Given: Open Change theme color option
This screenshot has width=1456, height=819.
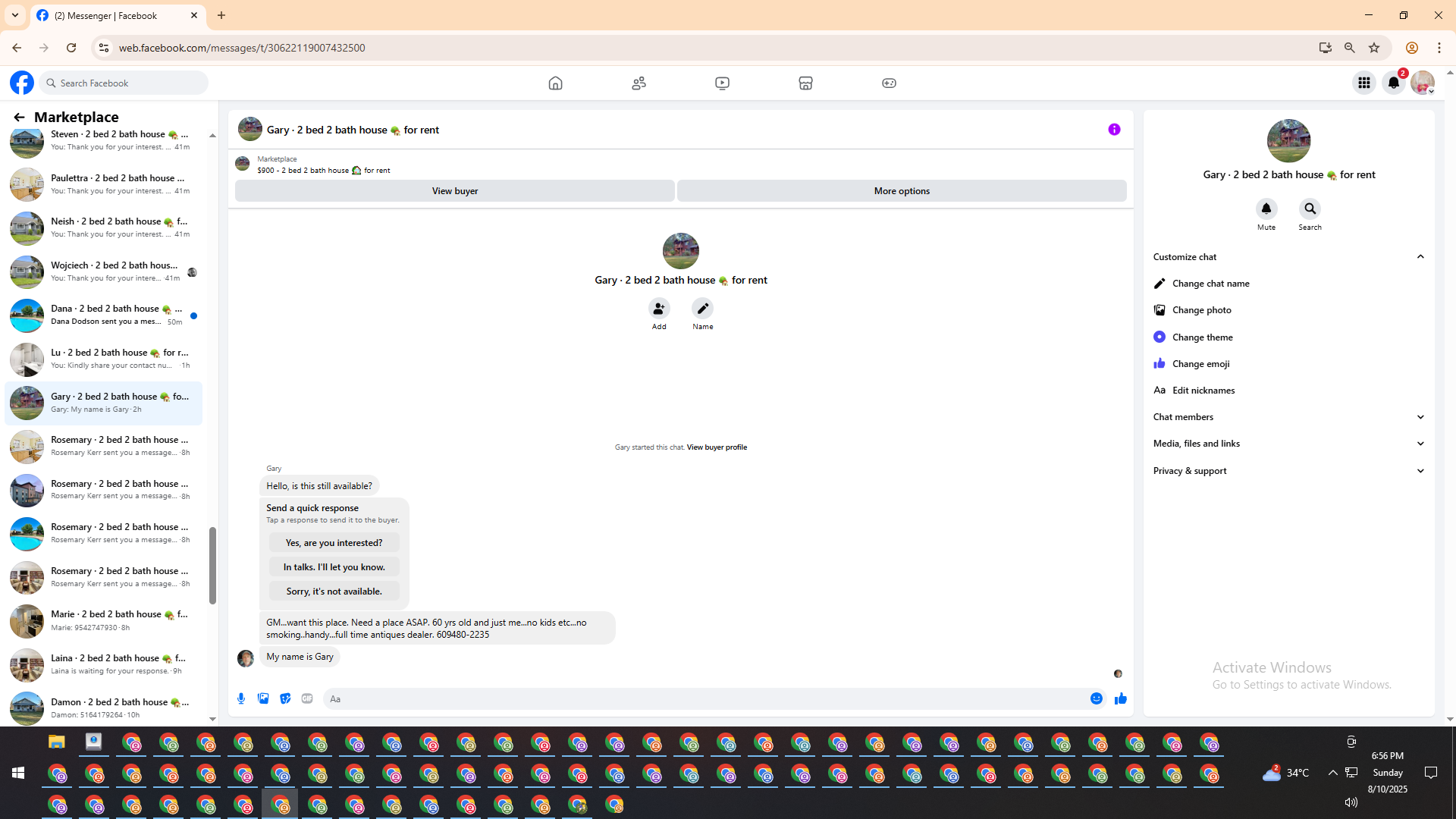Looking at the screenshot, I should point(1202,337).
